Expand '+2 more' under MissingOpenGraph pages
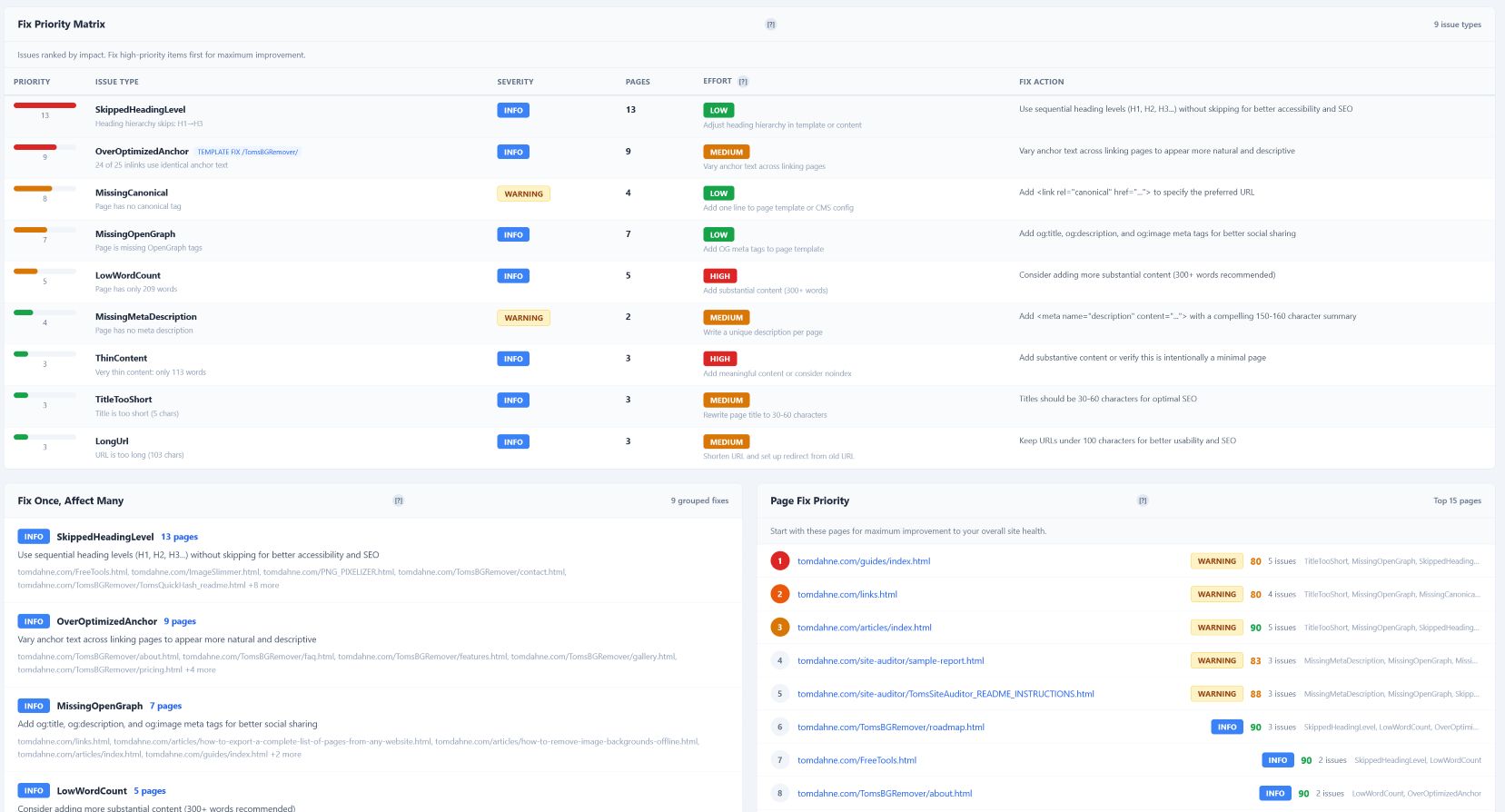Viewport: 1505px width, 812px height. click(285, 754)
